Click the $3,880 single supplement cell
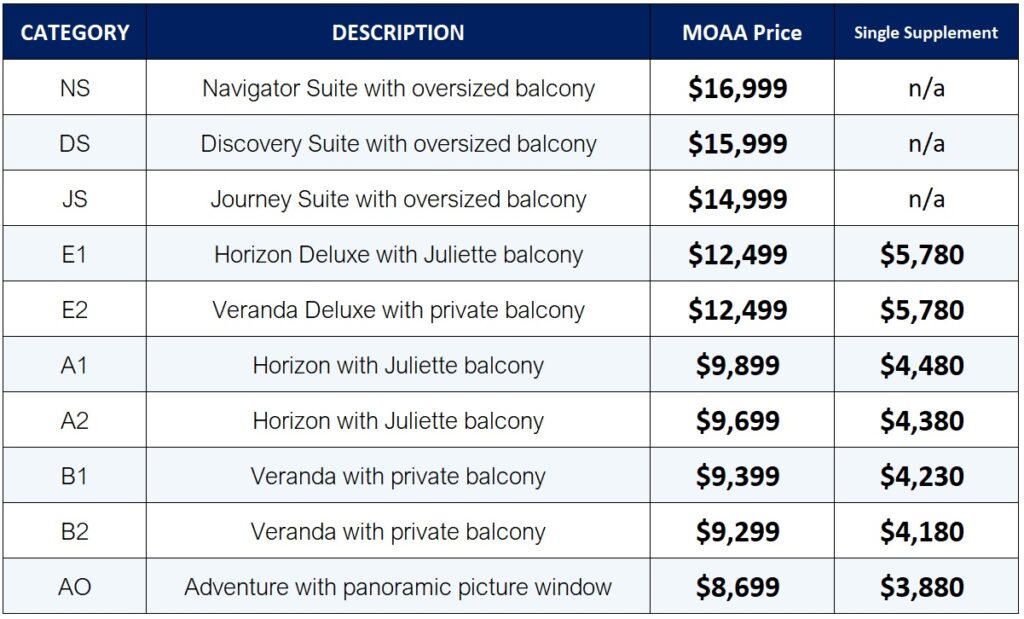The image size is (1024, 619). tap(921, 587)
